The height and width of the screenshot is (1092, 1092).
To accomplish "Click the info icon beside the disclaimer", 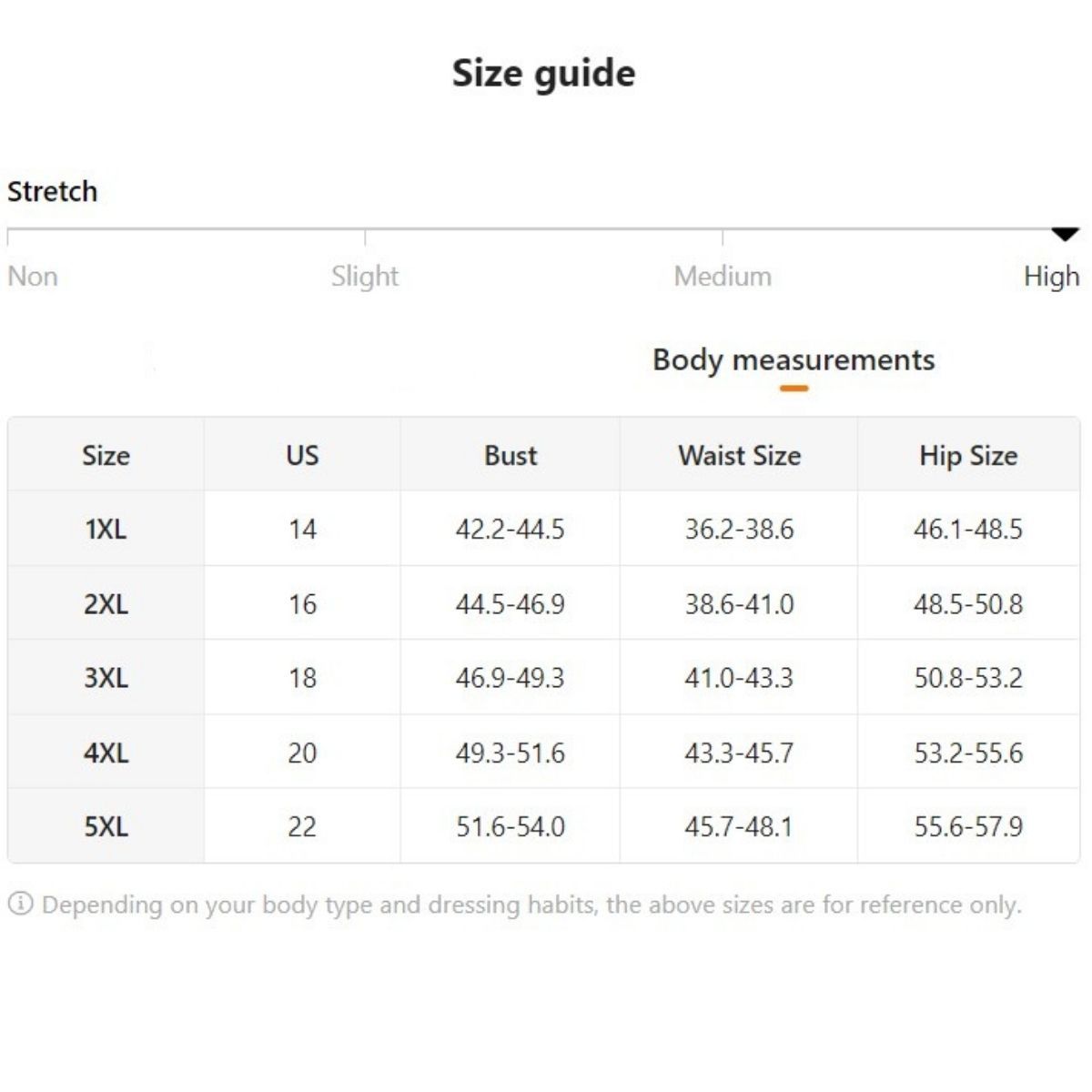I will pyautogui.click(x=20, y=904).
